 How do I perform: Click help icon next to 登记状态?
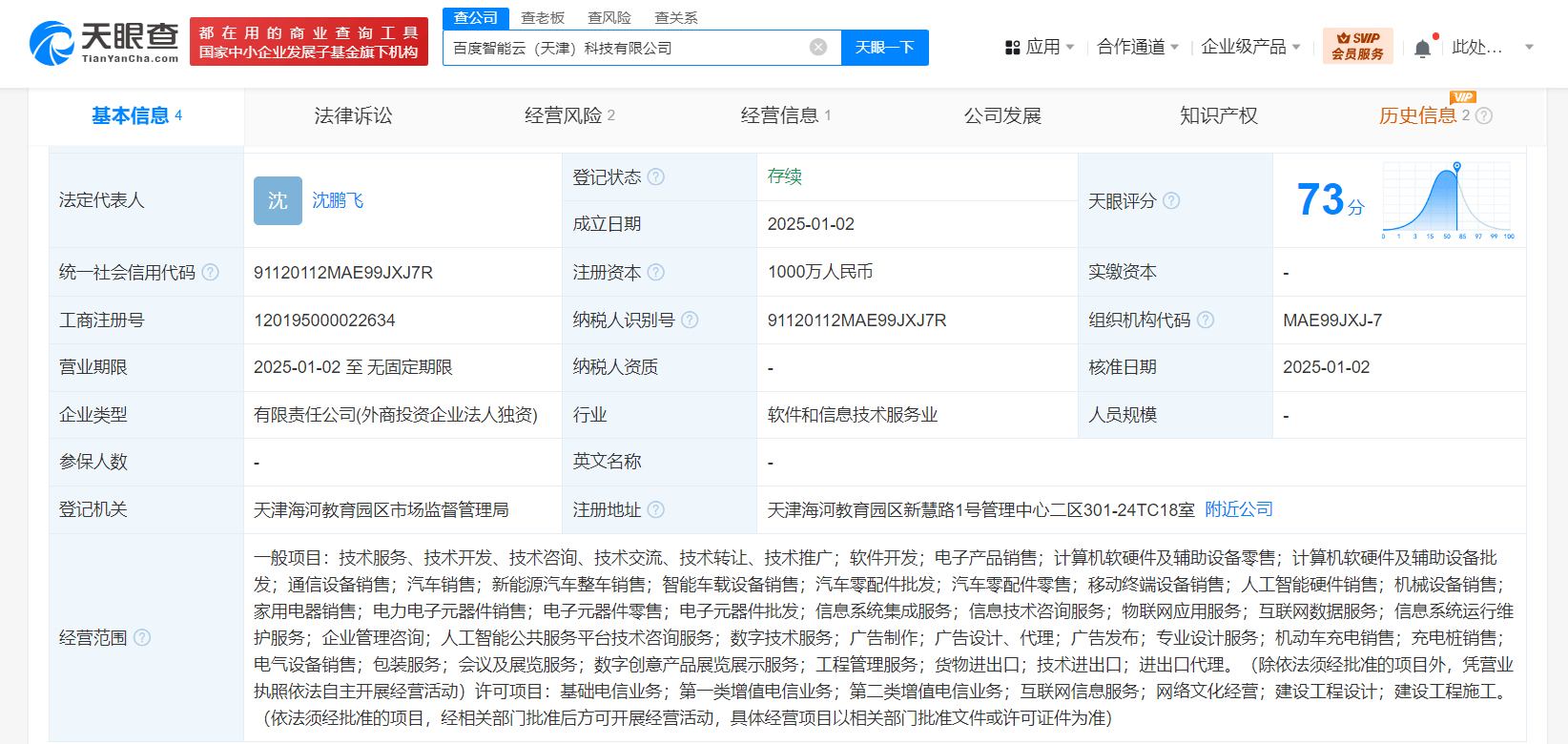click(656, 176)
